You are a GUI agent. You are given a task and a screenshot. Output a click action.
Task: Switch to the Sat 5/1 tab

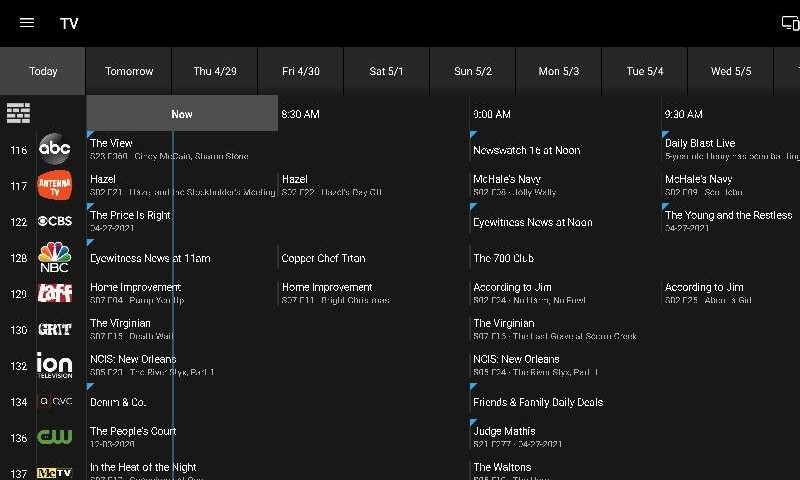[x=386, y=71]
